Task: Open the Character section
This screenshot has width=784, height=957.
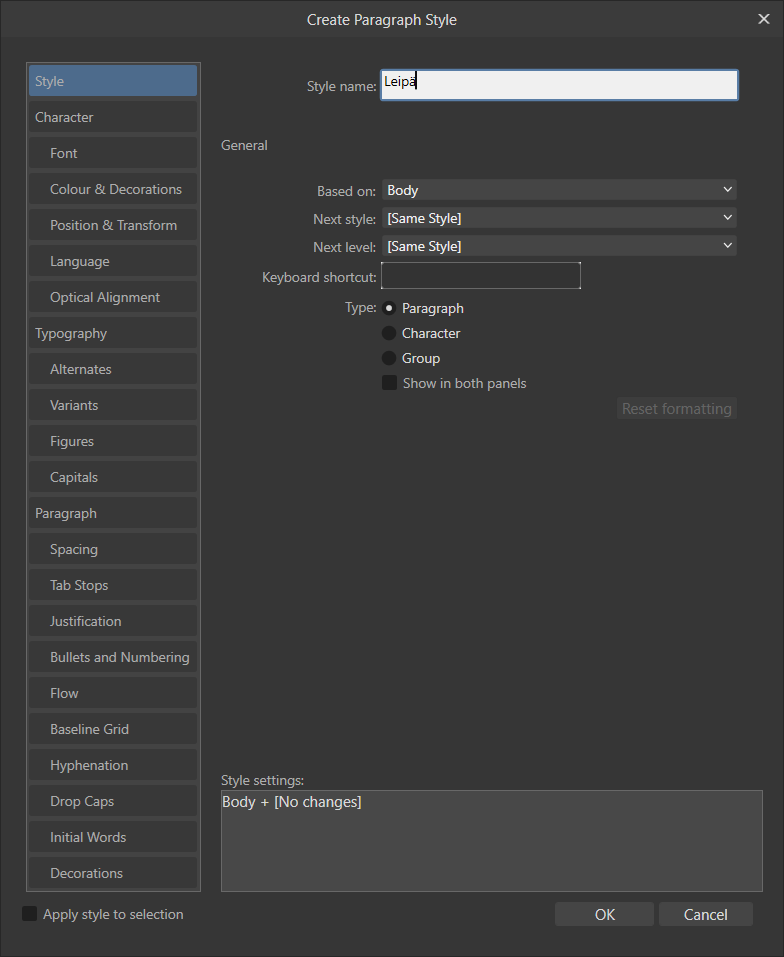Action: click(113, 117)
